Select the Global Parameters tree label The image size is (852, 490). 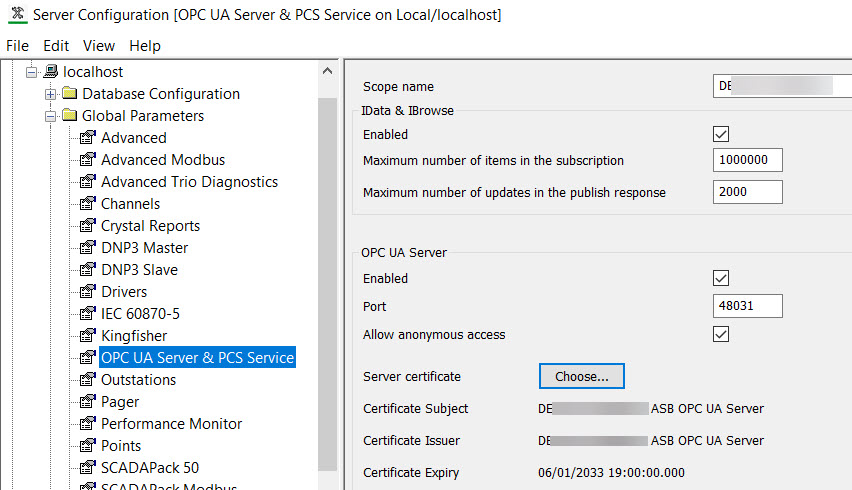tap(143, 116)
